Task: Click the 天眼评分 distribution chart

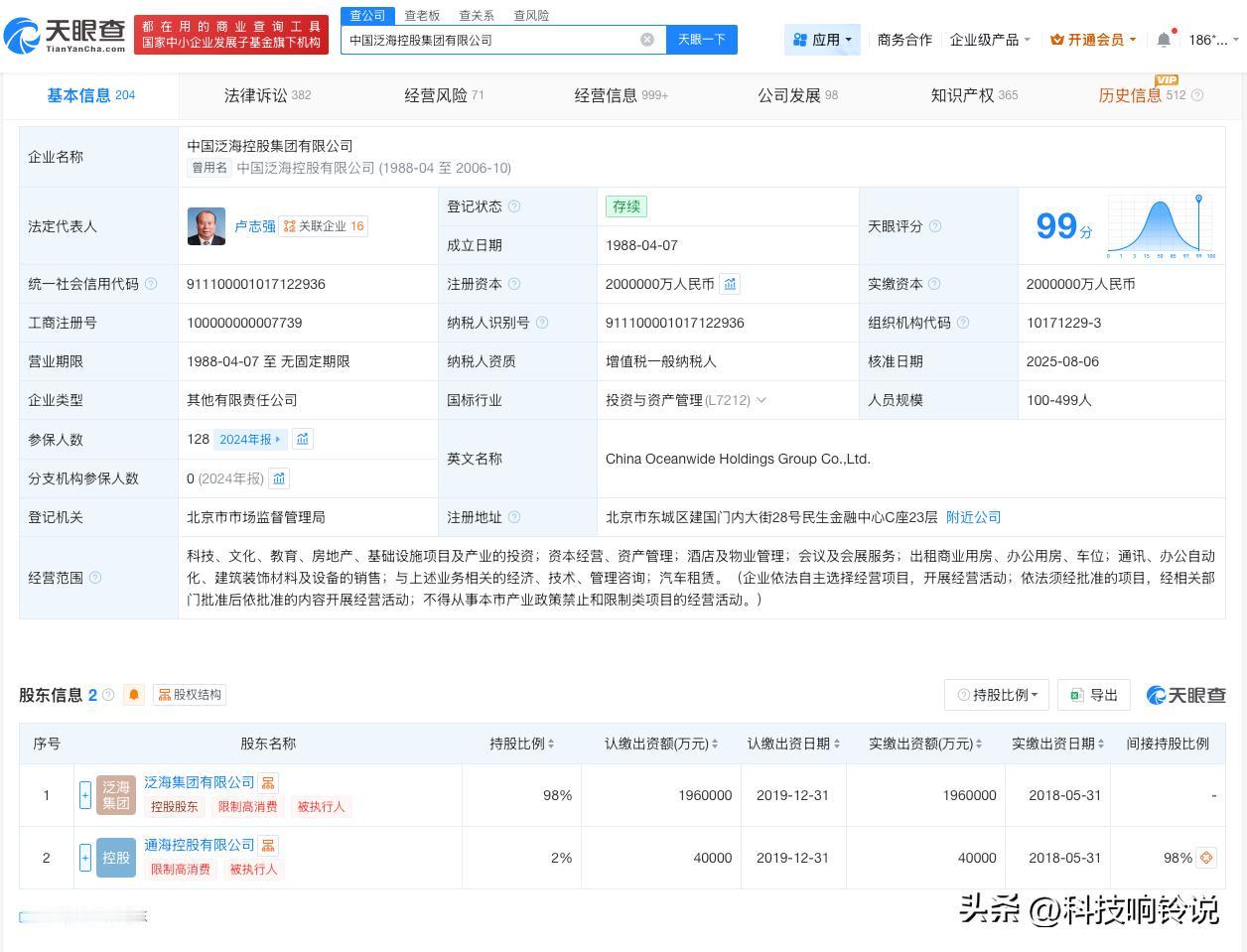Action: [x=1162, y=226]
